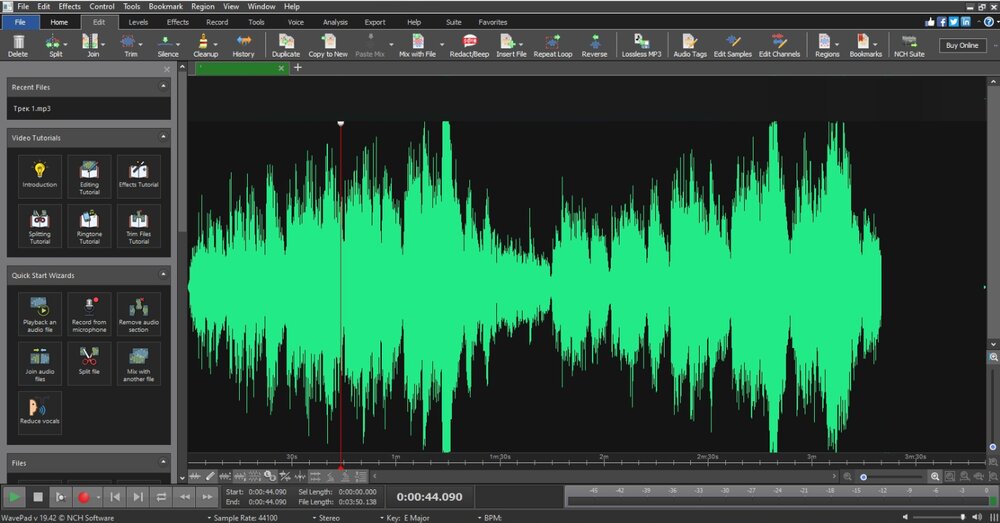
Task: Click the Reverse tool icon
Action: (x=594, y=45)
